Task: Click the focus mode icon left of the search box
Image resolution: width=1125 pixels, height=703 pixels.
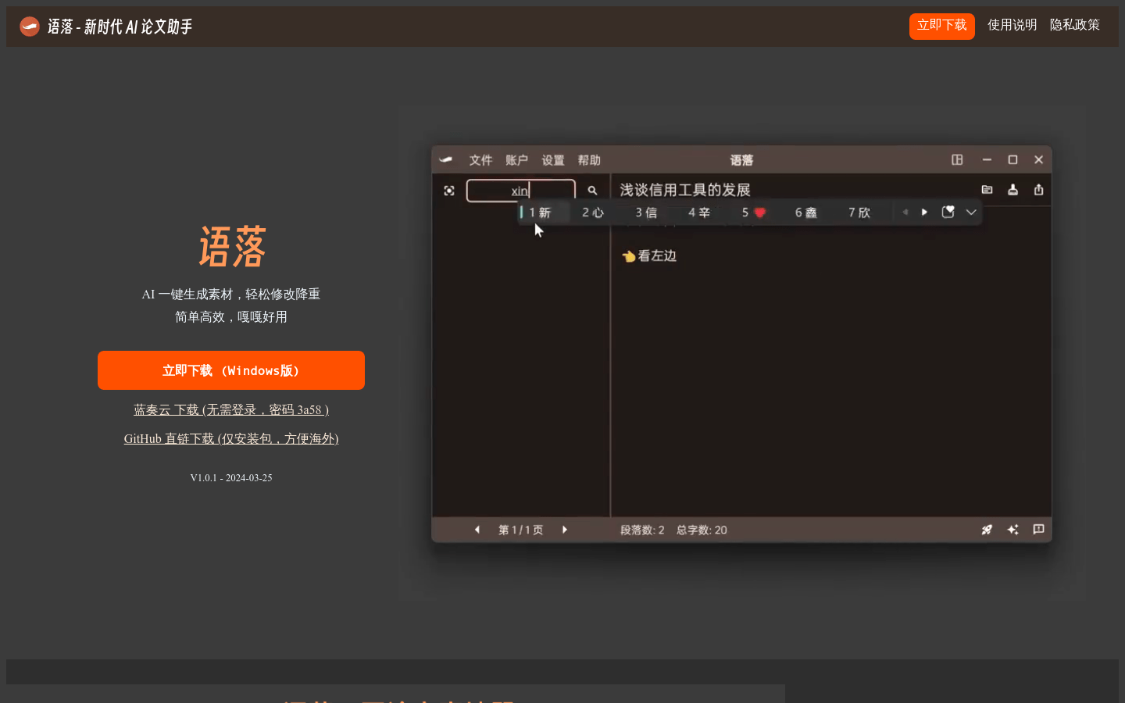Action: (x=450, y=190)
